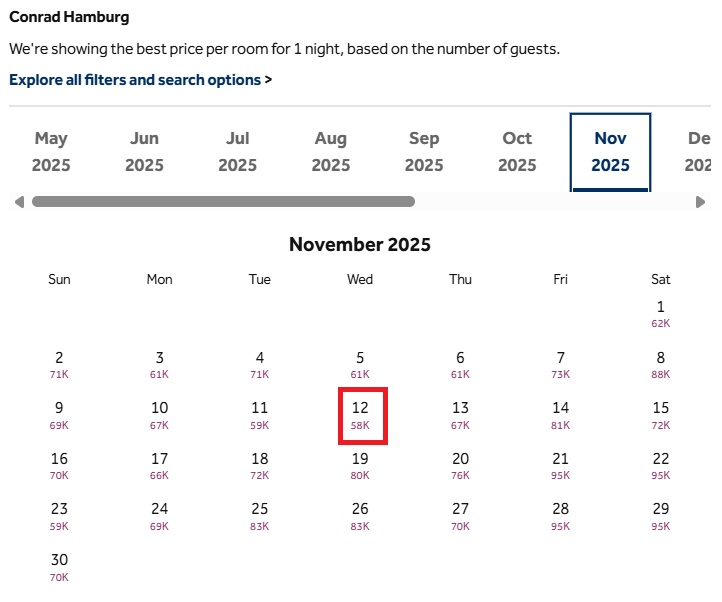Screen dimensions: 722x602
Task: Switch to the May 2025 tab
Action: pos(51,151)
